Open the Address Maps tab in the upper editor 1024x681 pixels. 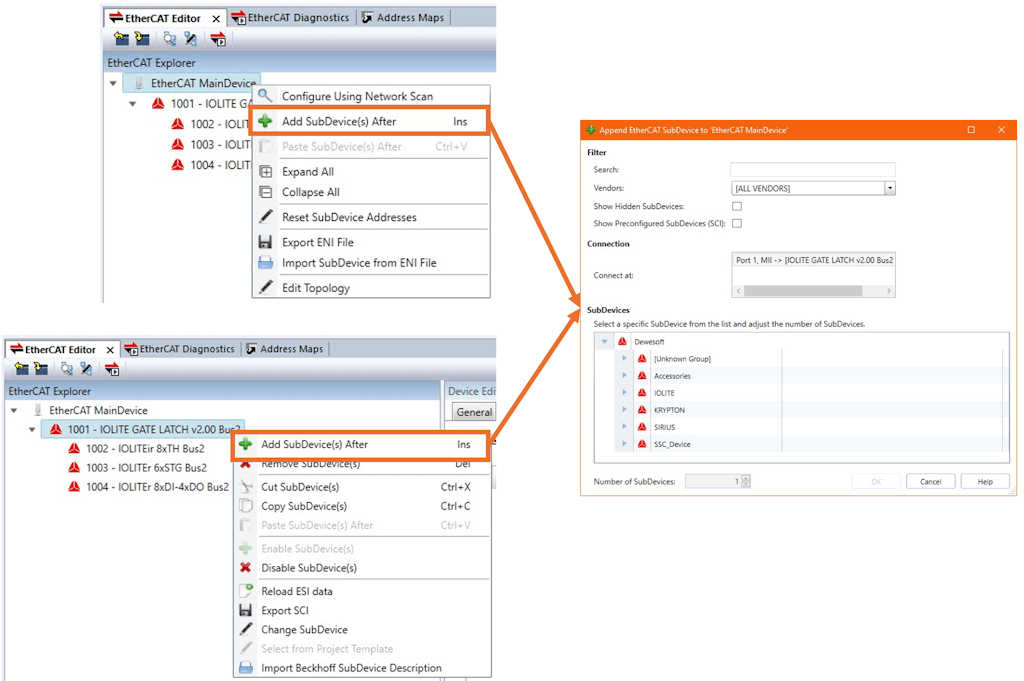pyautogui.click(x=403, y=18)
